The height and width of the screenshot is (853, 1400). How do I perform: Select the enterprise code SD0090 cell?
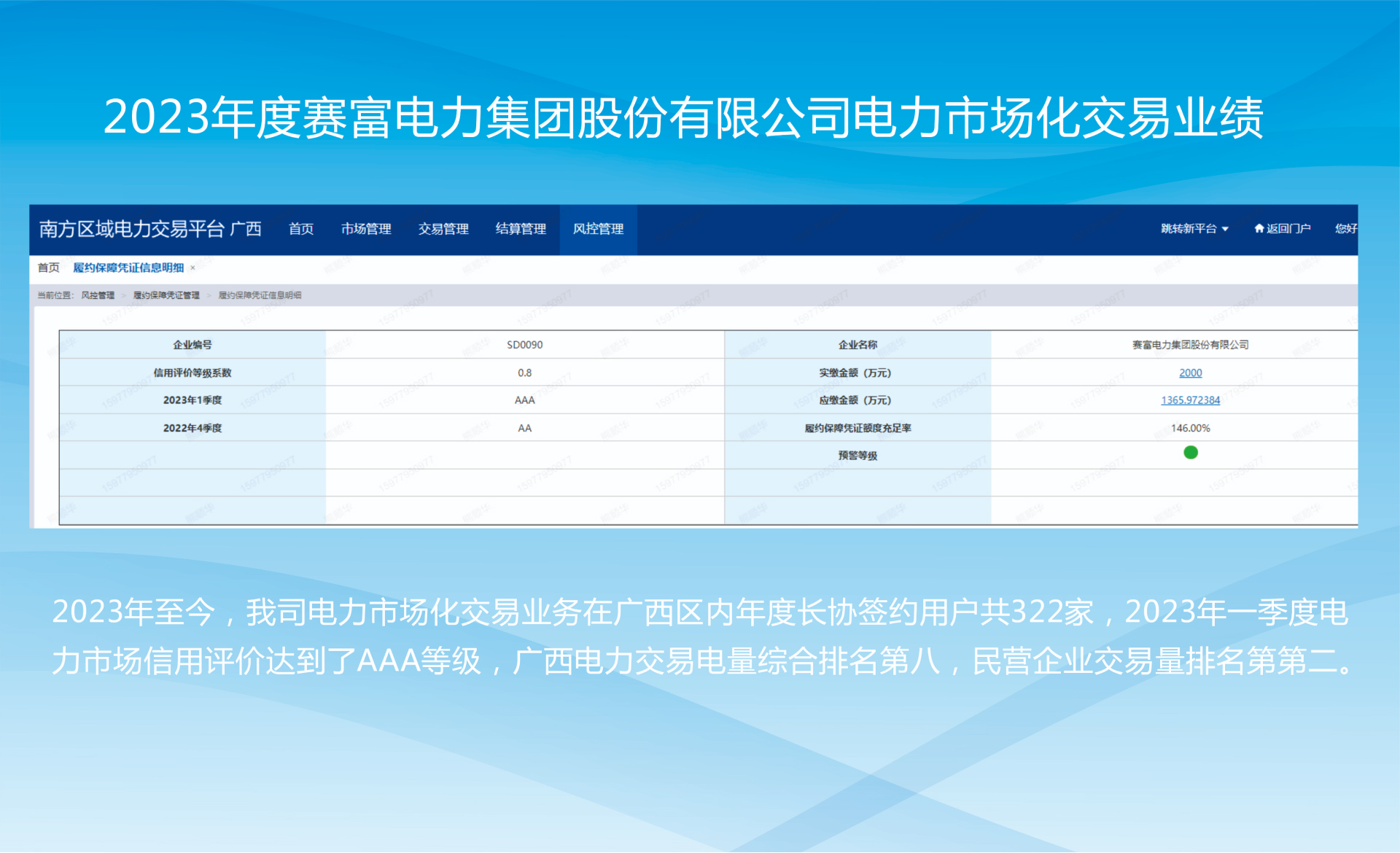525,345
